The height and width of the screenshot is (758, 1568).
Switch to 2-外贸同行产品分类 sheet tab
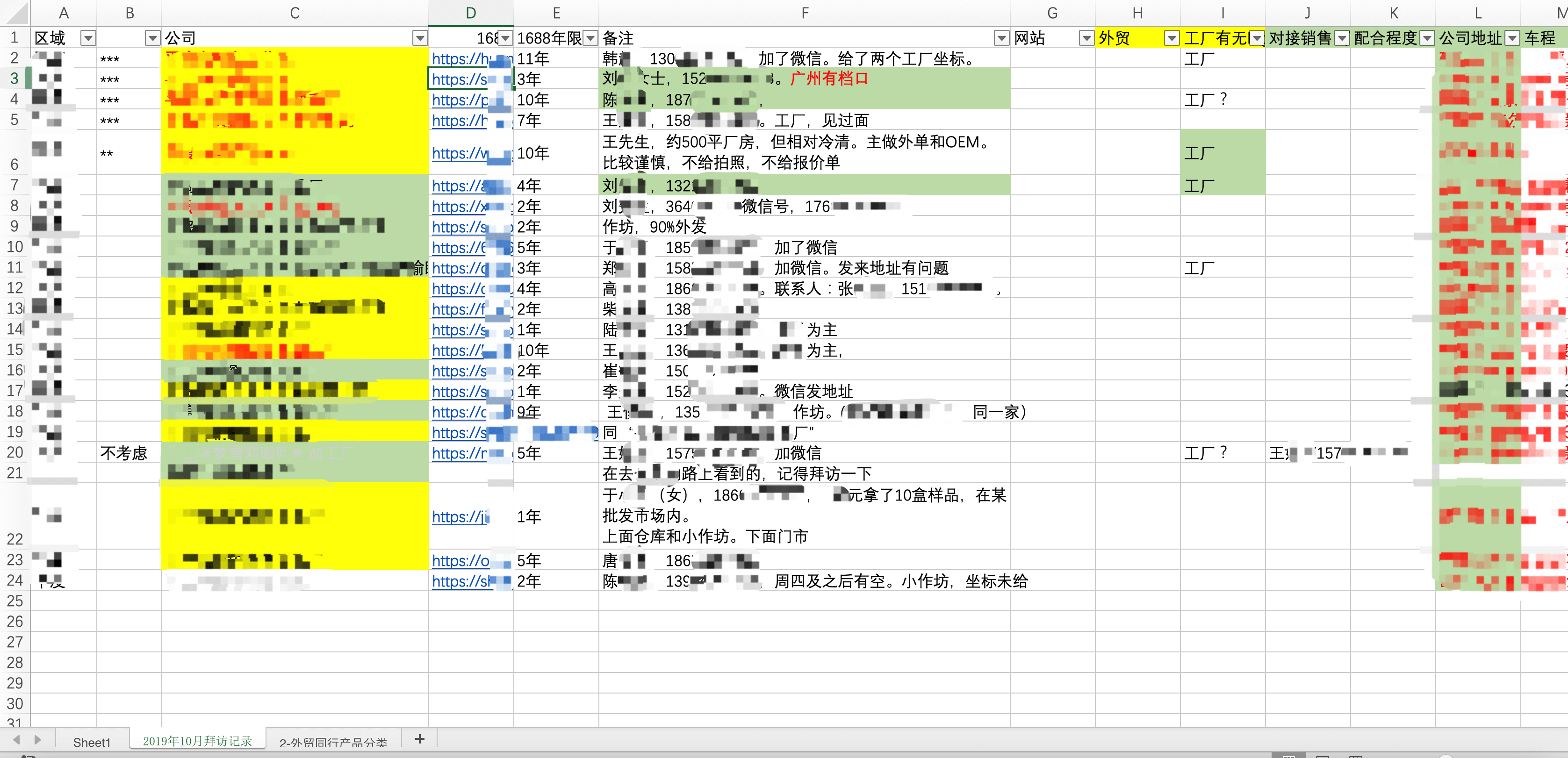tap(333, 742)
